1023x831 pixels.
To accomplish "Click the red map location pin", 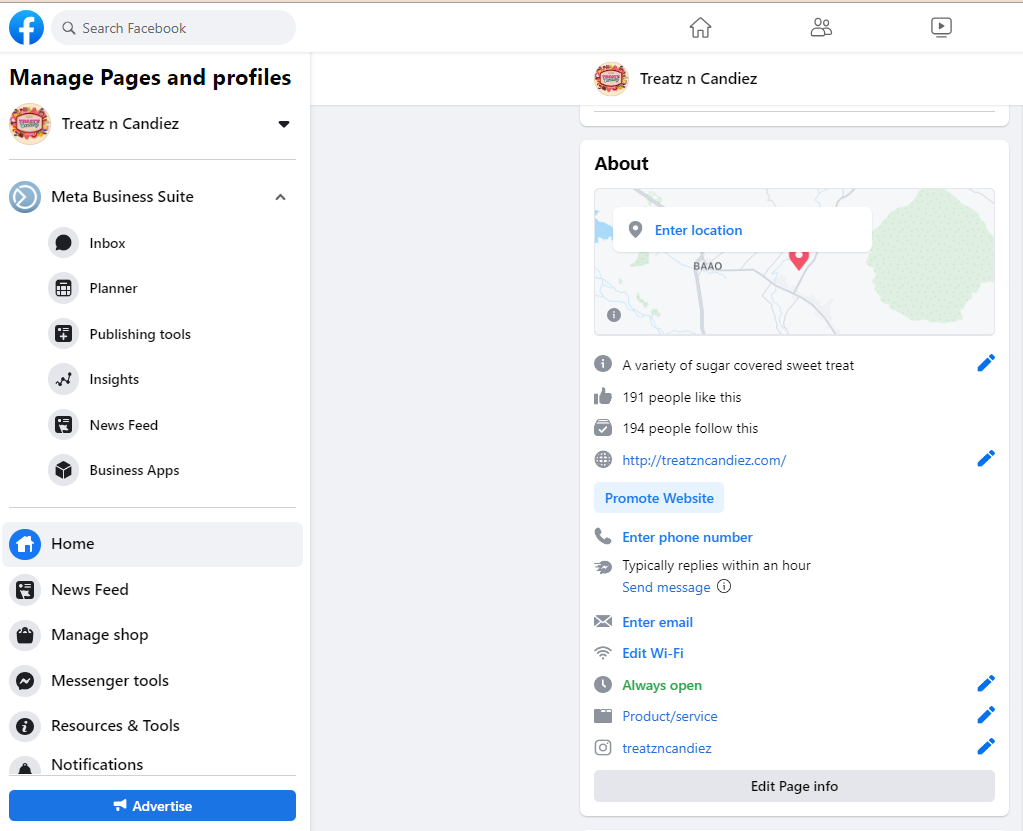I will [798, 258].
